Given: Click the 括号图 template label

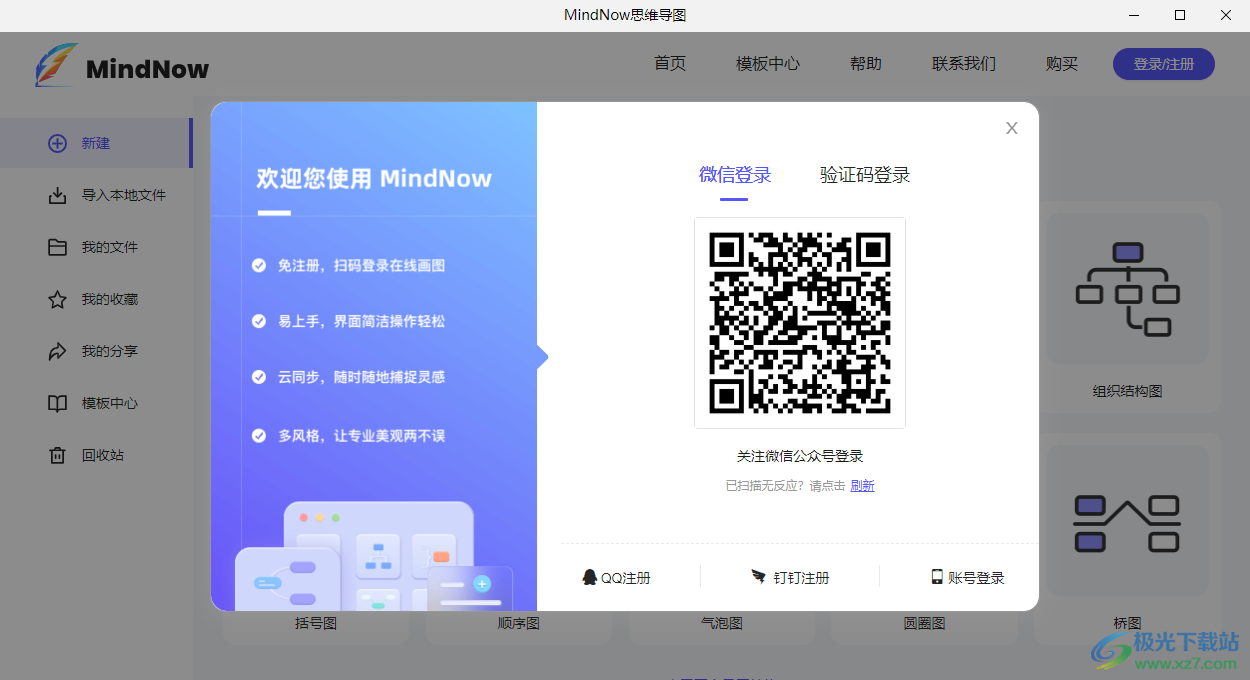Looking at the screenshot, I should 316,623.
